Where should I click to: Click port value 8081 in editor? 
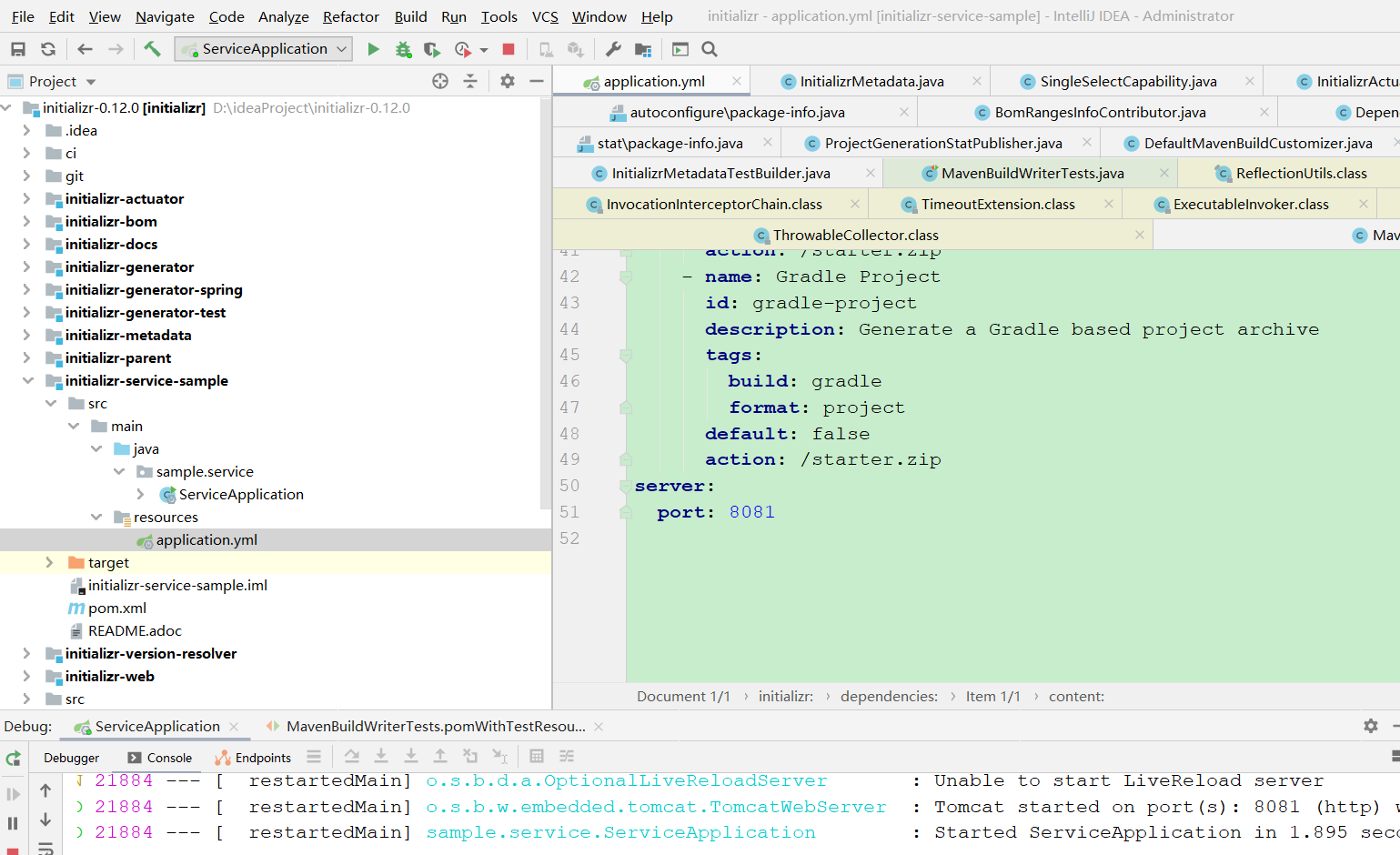pyautogui.click(x=751, y=512)
